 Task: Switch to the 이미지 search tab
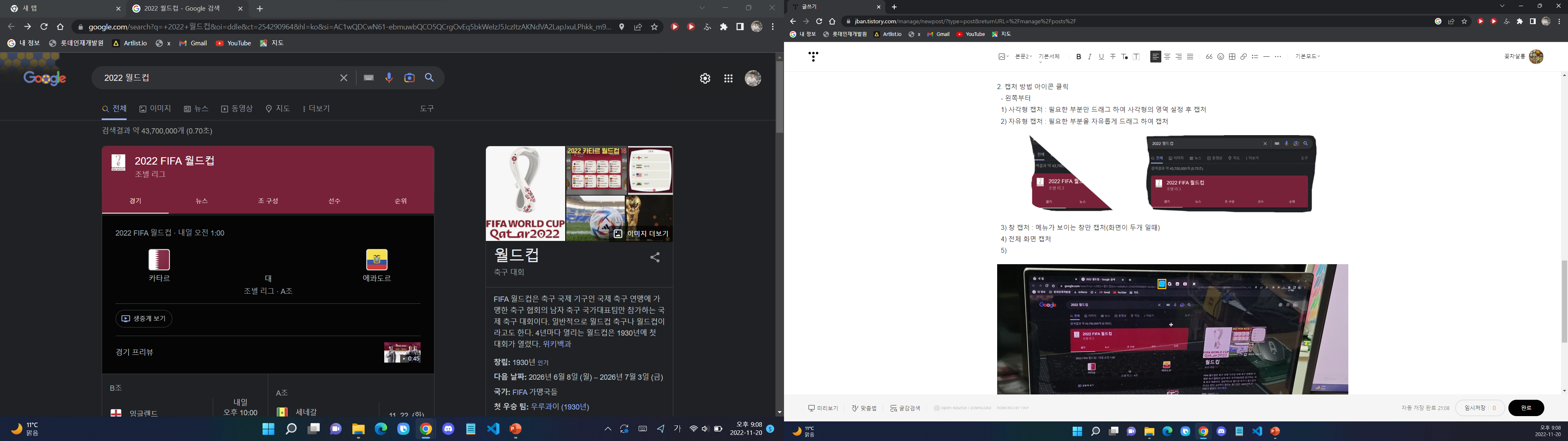(155, 109)
